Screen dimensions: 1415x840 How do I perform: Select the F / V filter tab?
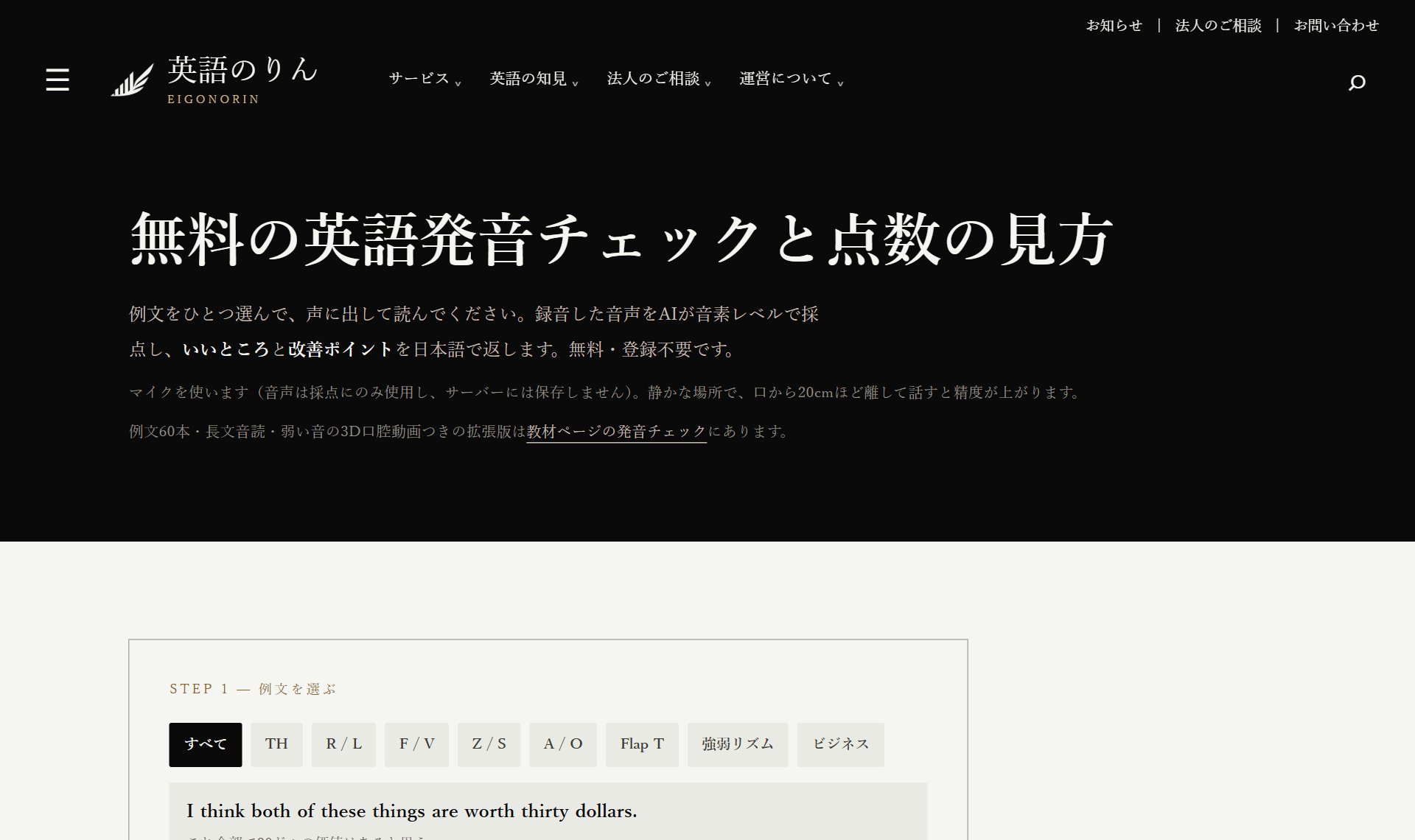[x=416, y=745]
